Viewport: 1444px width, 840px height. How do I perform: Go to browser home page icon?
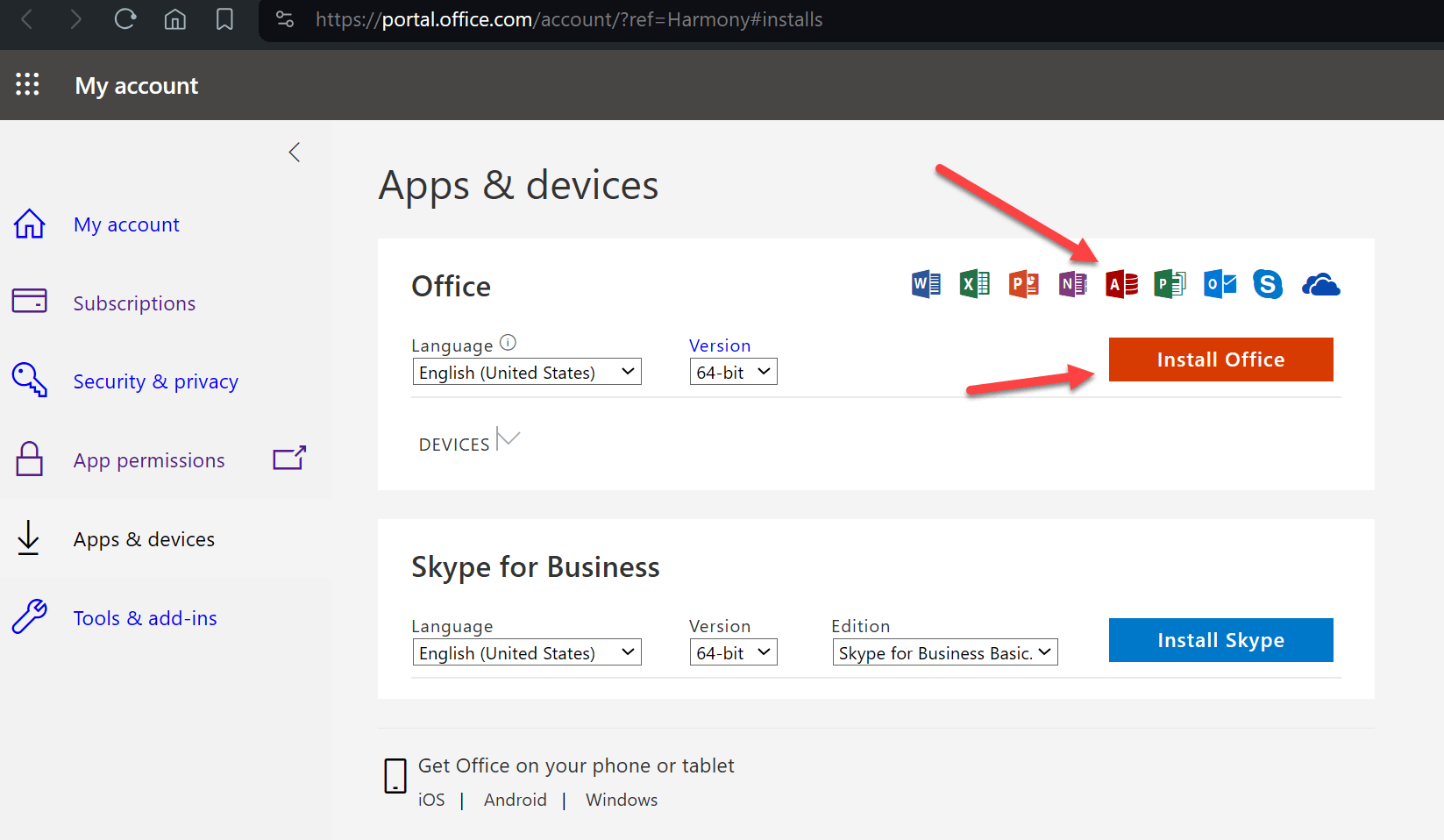point(175,19)
